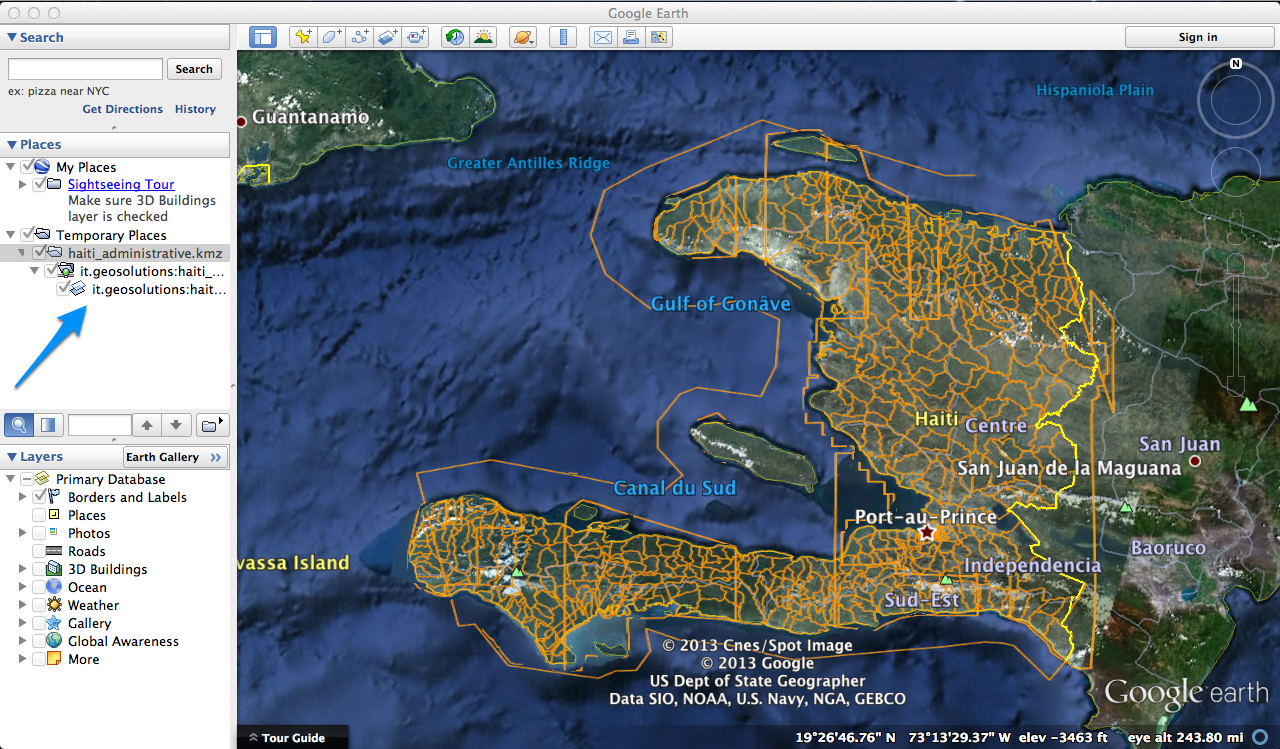Click the Places filter text field

(100, 425)
